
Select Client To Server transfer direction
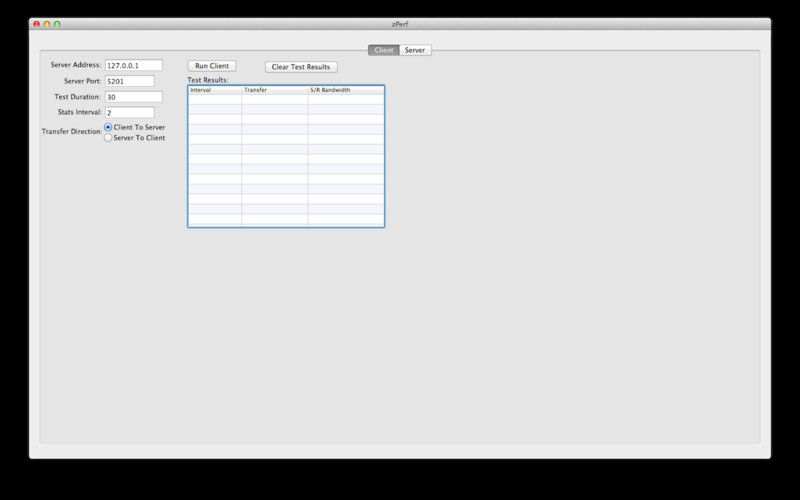point(109,128)
